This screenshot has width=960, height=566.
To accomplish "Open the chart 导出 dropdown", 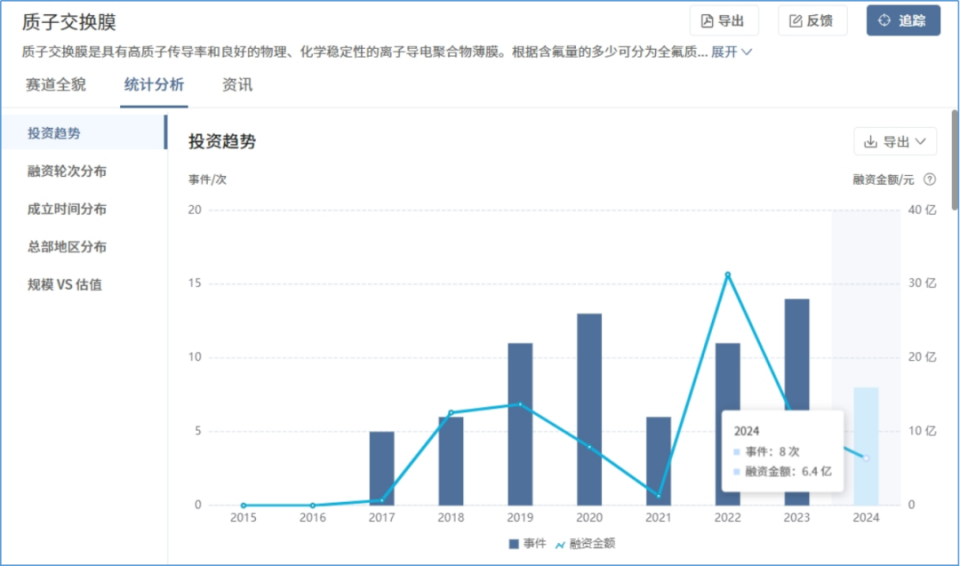I will [895, 142].
